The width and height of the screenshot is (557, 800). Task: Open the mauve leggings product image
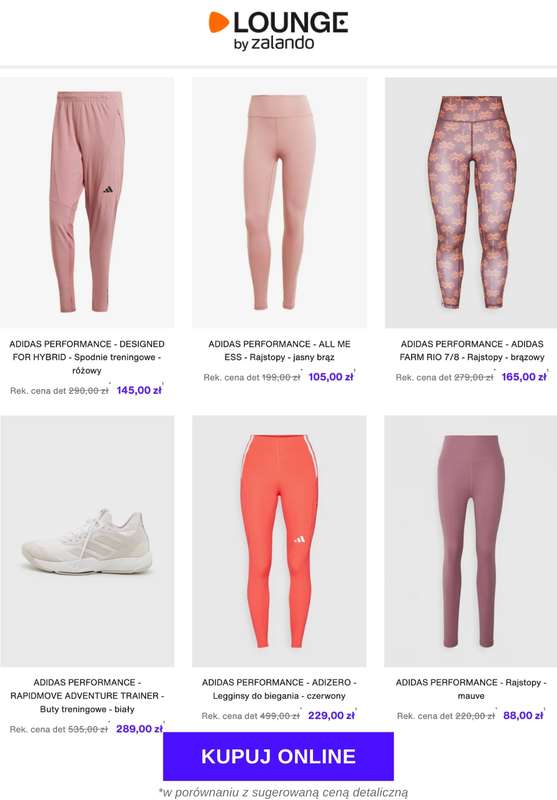471,541
